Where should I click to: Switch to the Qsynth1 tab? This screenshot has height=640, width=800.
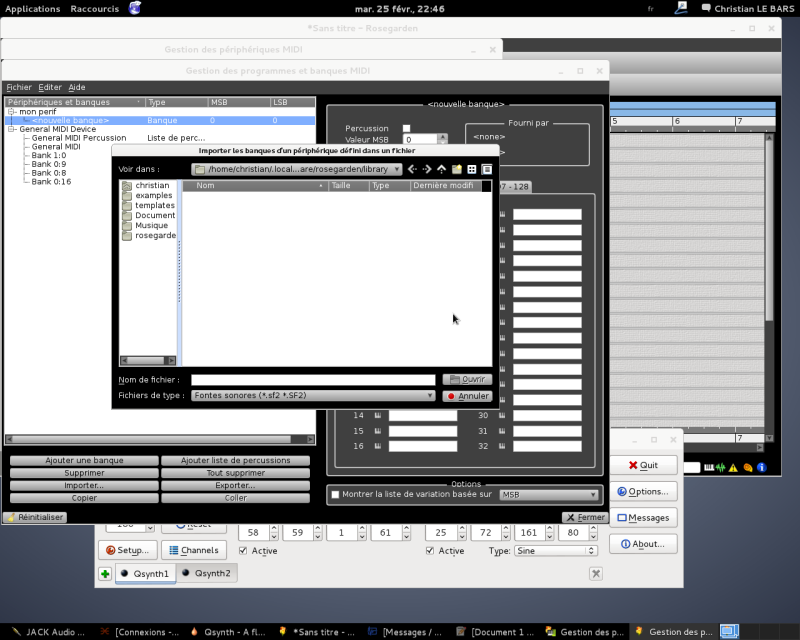click(145, 574)
